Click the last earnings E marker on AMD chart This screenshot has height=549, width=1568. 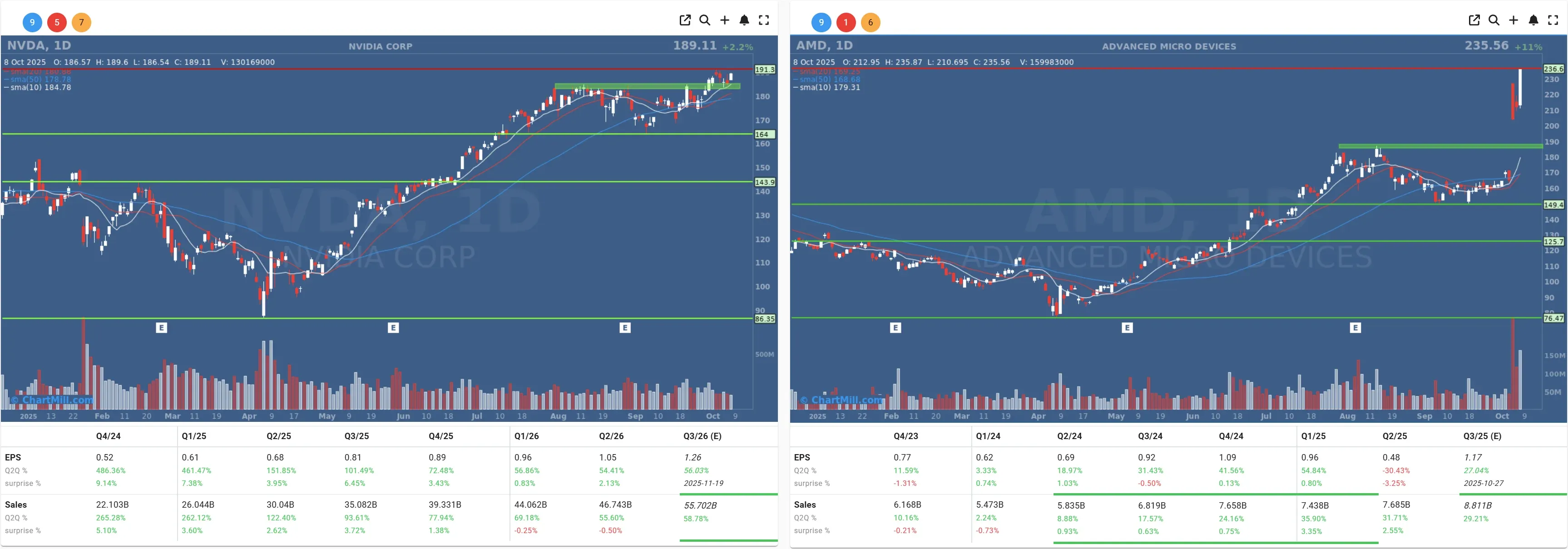[x=1355, y=328]
